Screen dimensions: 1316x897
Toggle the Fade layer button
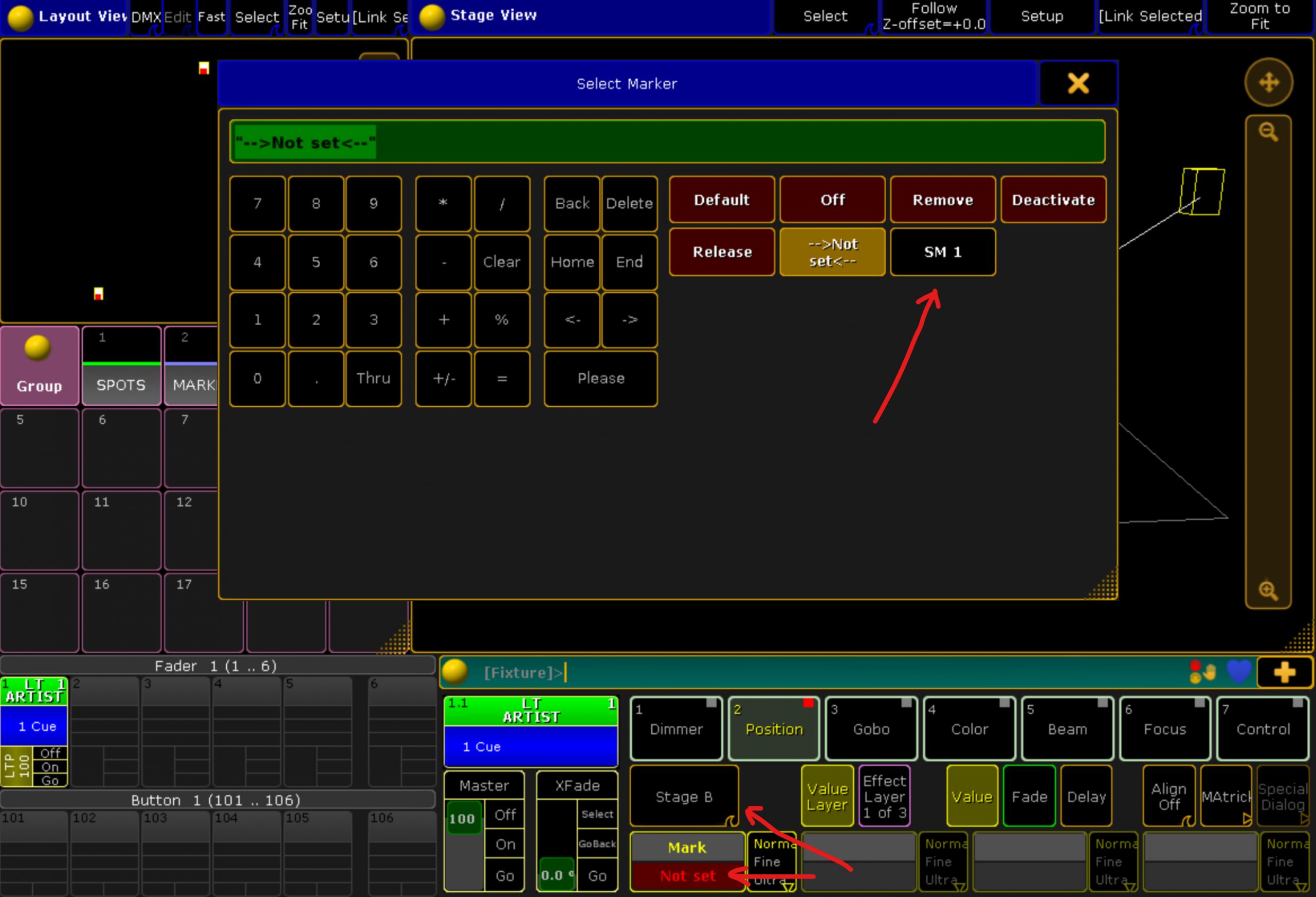(x=1029, y=796)
